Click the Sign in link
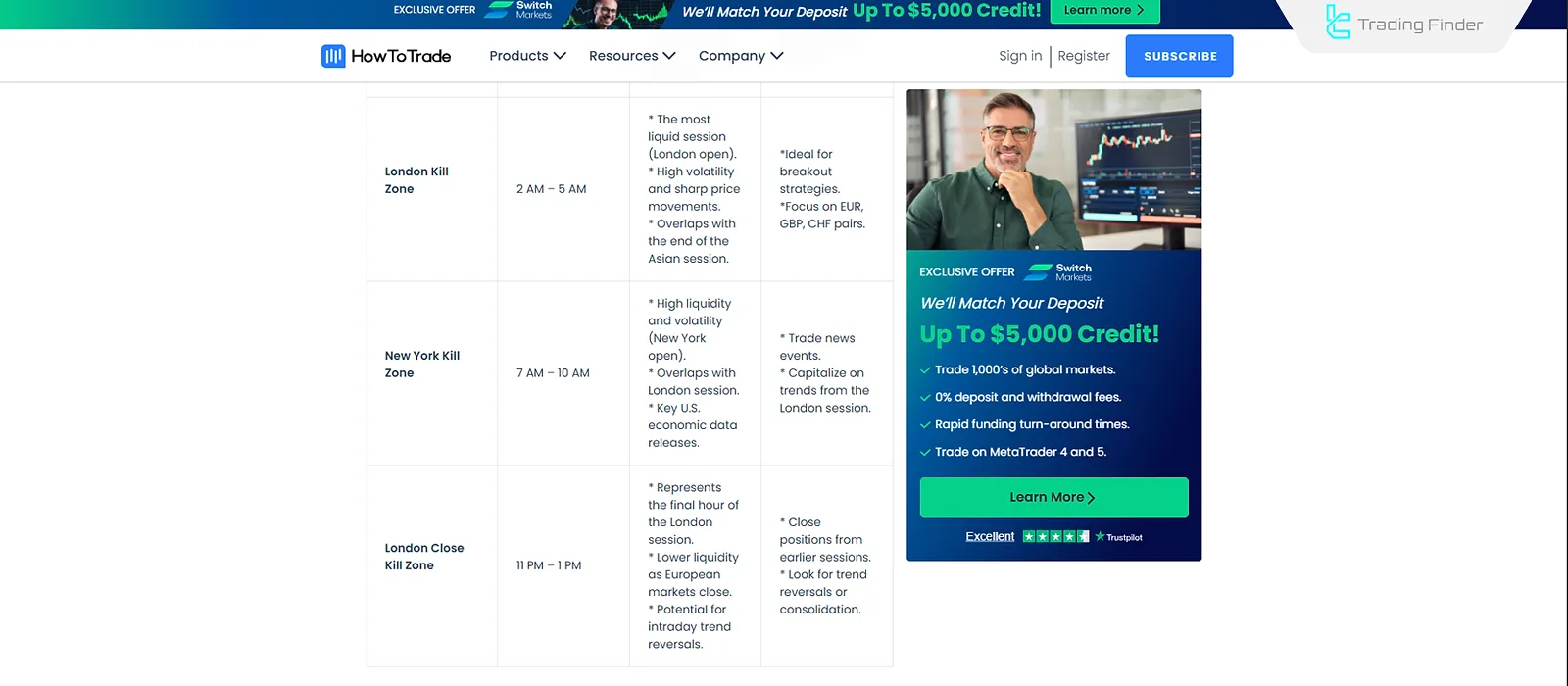Viewport: 1568px width, 686px height. 1020,56
